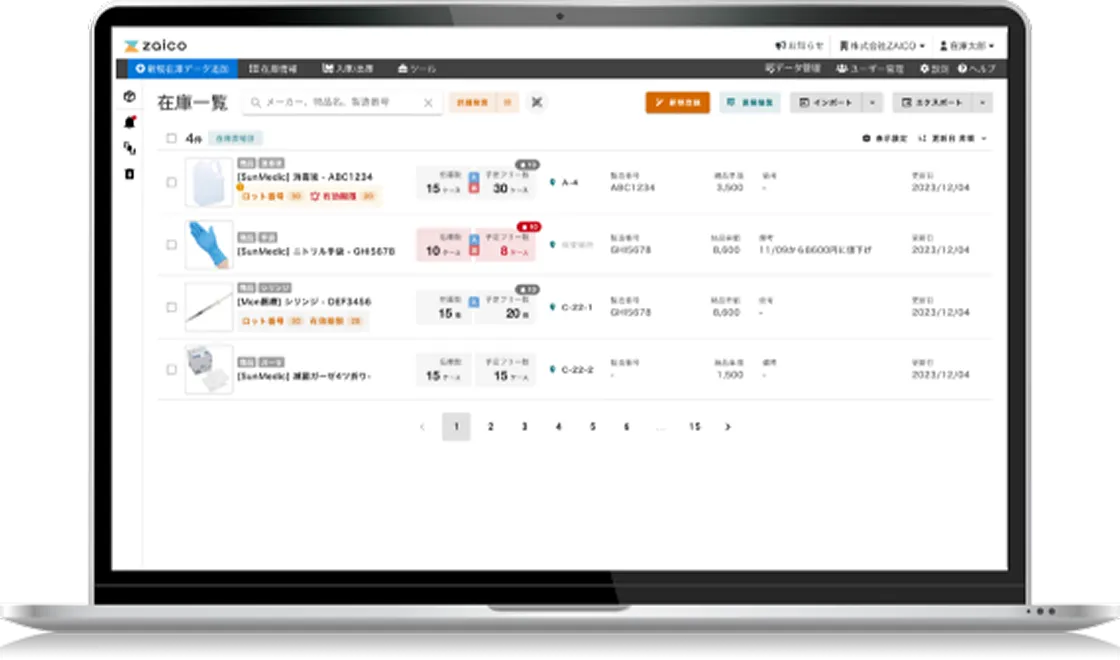Screen dimensions: 1120x660
Task: Open the dropdown arrow beside インポート
Action: pyautogui.click(x=873, y=103)
